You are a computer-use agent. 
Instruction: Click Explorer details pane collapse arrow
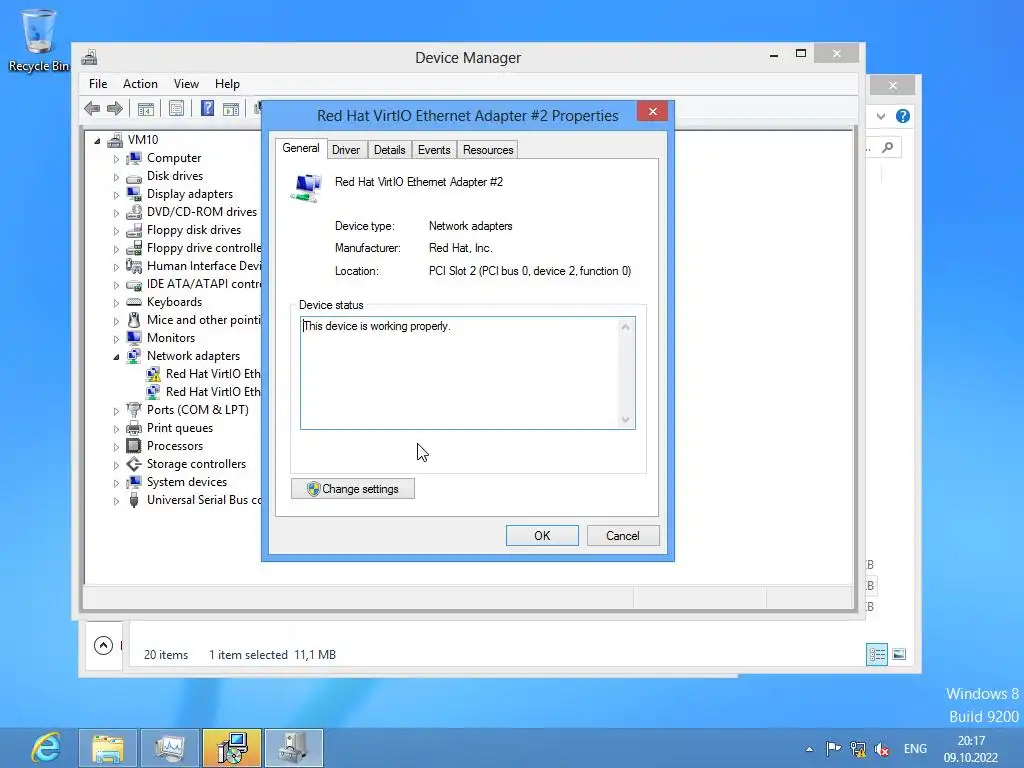pyautogui.click(x=103, y=645)
